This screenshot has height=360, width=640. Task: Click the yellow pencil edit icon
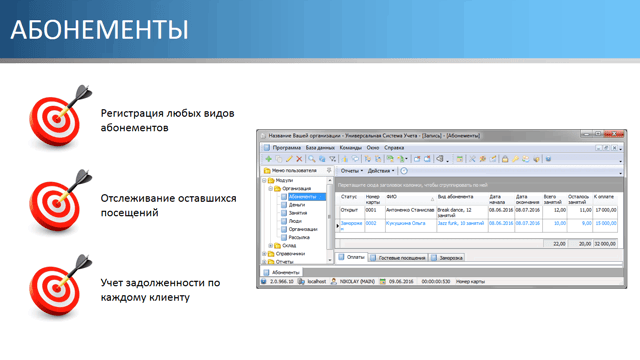(289, 159)
